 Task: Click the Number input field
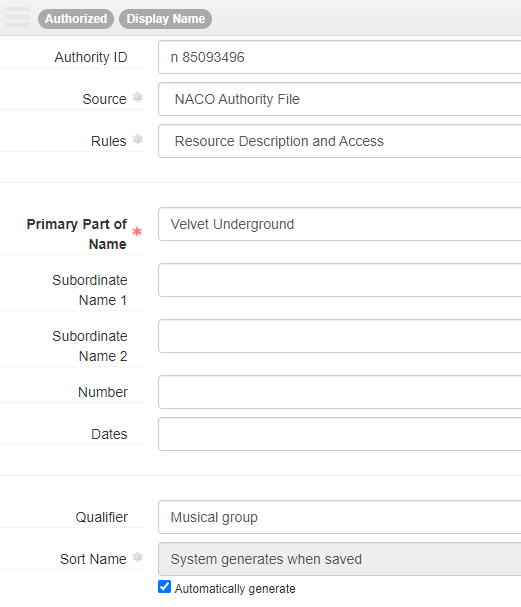[x=339, y=392]
